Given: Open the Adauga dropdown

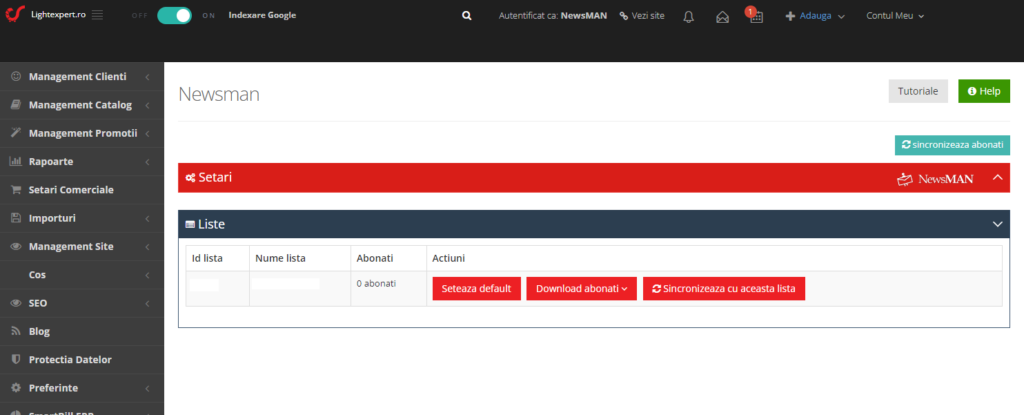Looking at the screenshot, I should (x=815, y=16).
